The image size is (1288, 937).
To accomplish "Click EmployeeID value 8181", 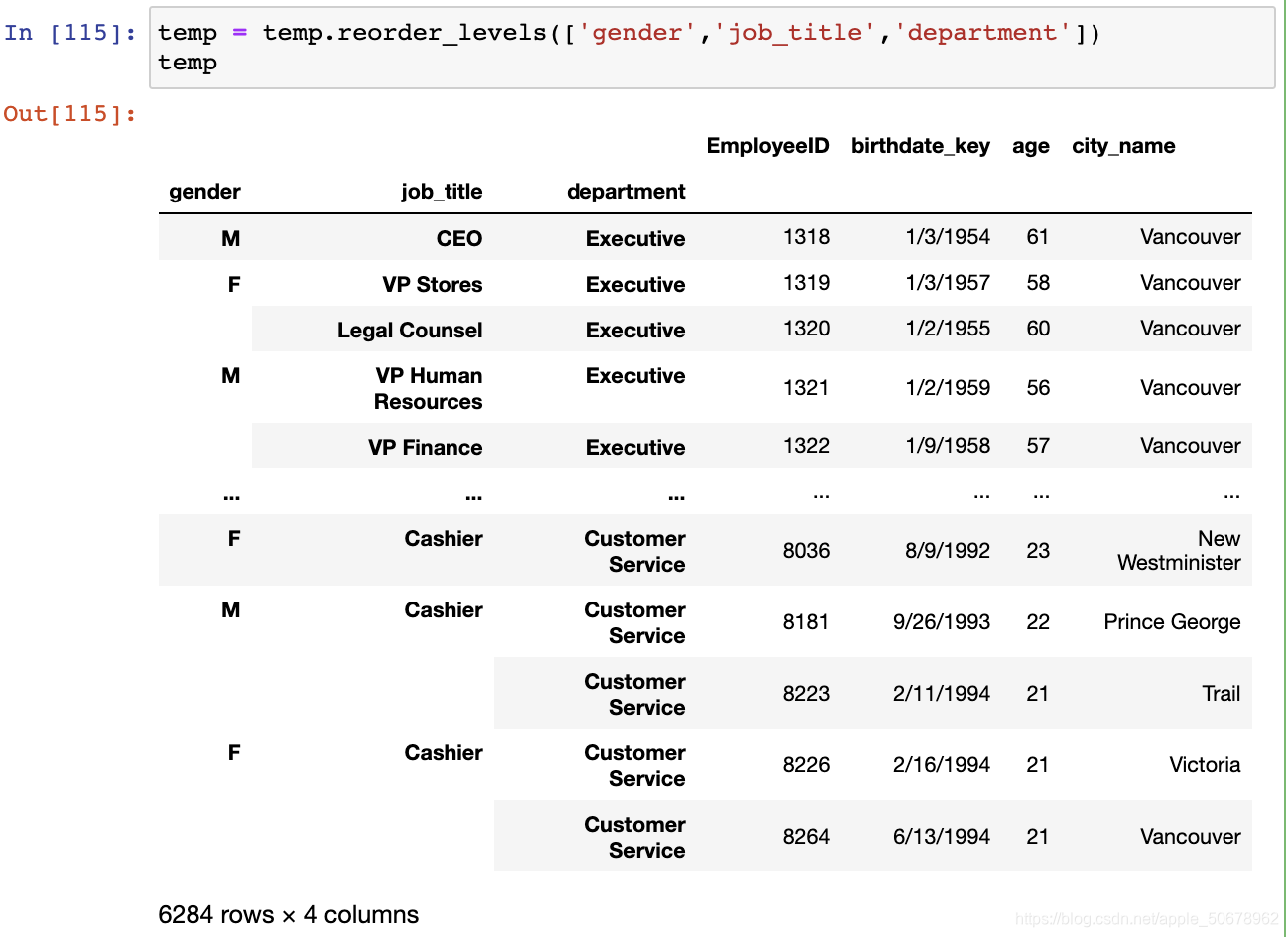I will (806, 622).
